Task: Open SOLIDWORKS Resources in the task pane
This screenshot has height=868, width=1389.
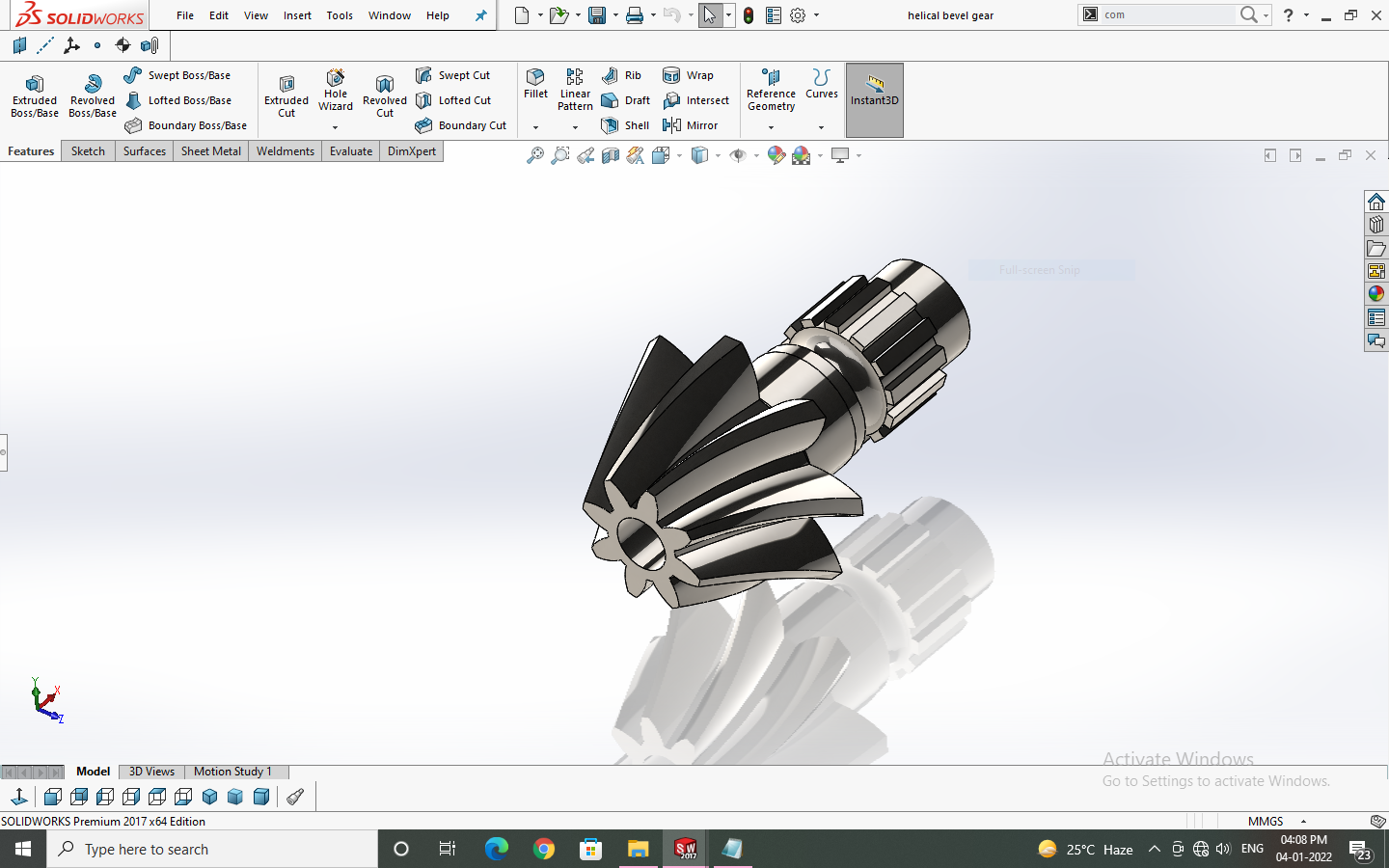Action: [x=1376, y=202]
